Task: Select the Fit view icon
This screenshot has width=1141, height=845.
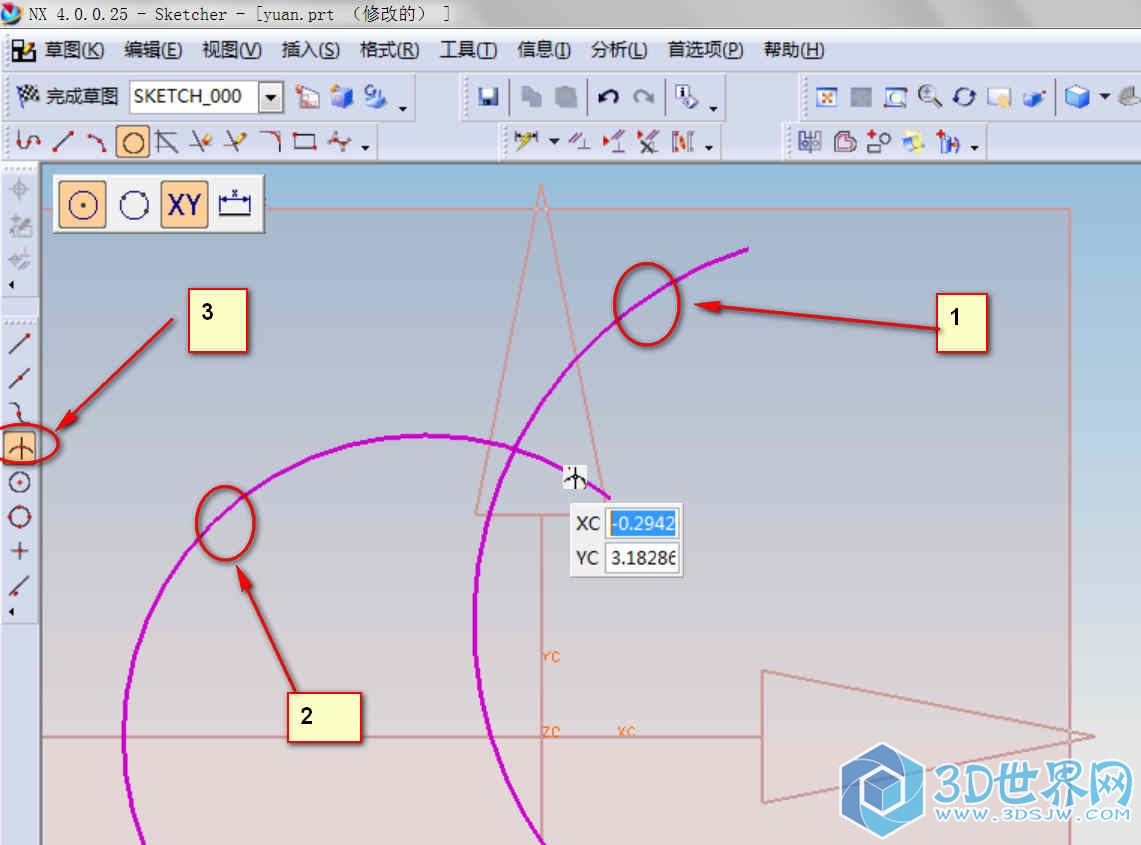Action: (827, 97)
